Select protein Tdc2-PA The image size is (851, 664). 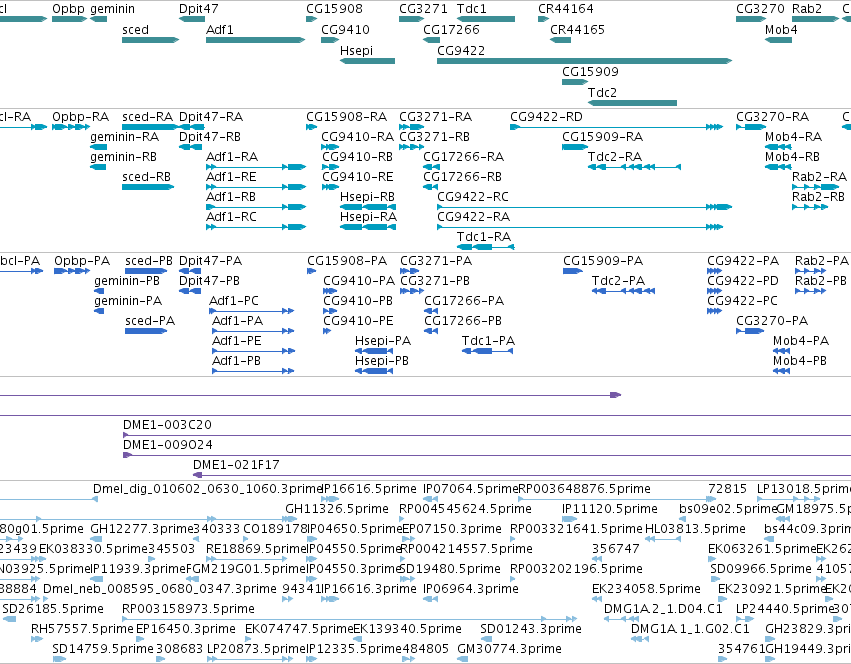pyautogui.click(x=623, y=291)
